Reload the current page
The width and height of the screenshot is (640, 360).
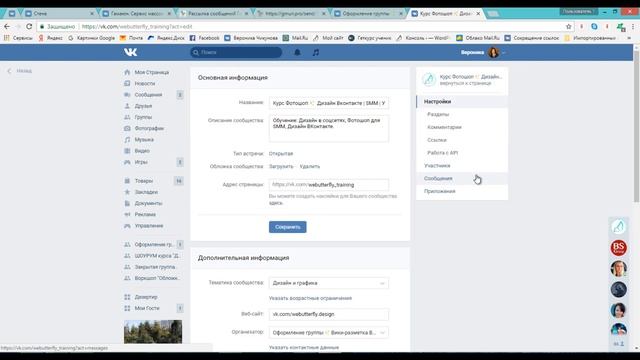tap(29, 27)
